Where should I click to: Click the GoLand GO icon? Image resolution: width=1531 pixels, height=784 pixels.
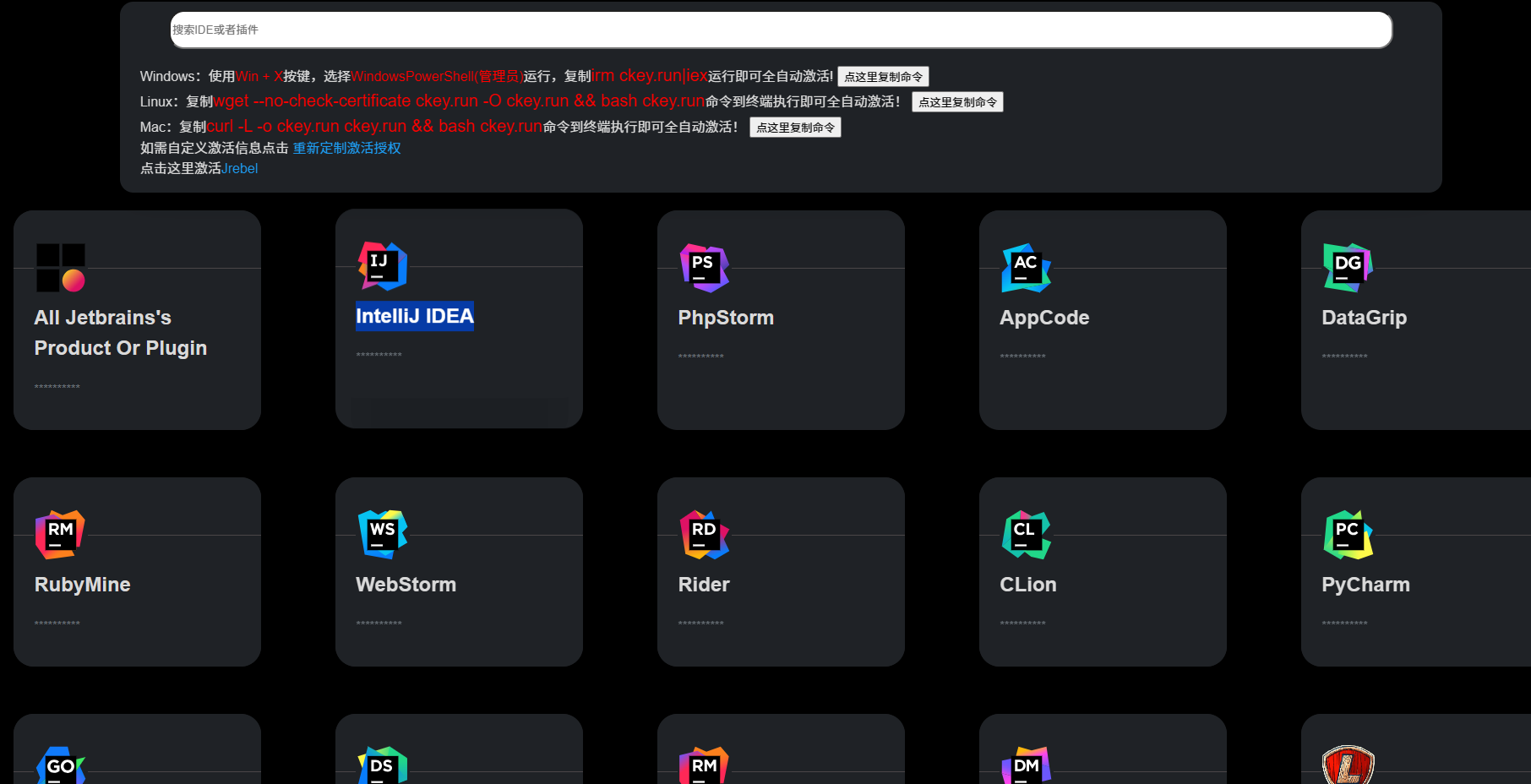(61, 765)
